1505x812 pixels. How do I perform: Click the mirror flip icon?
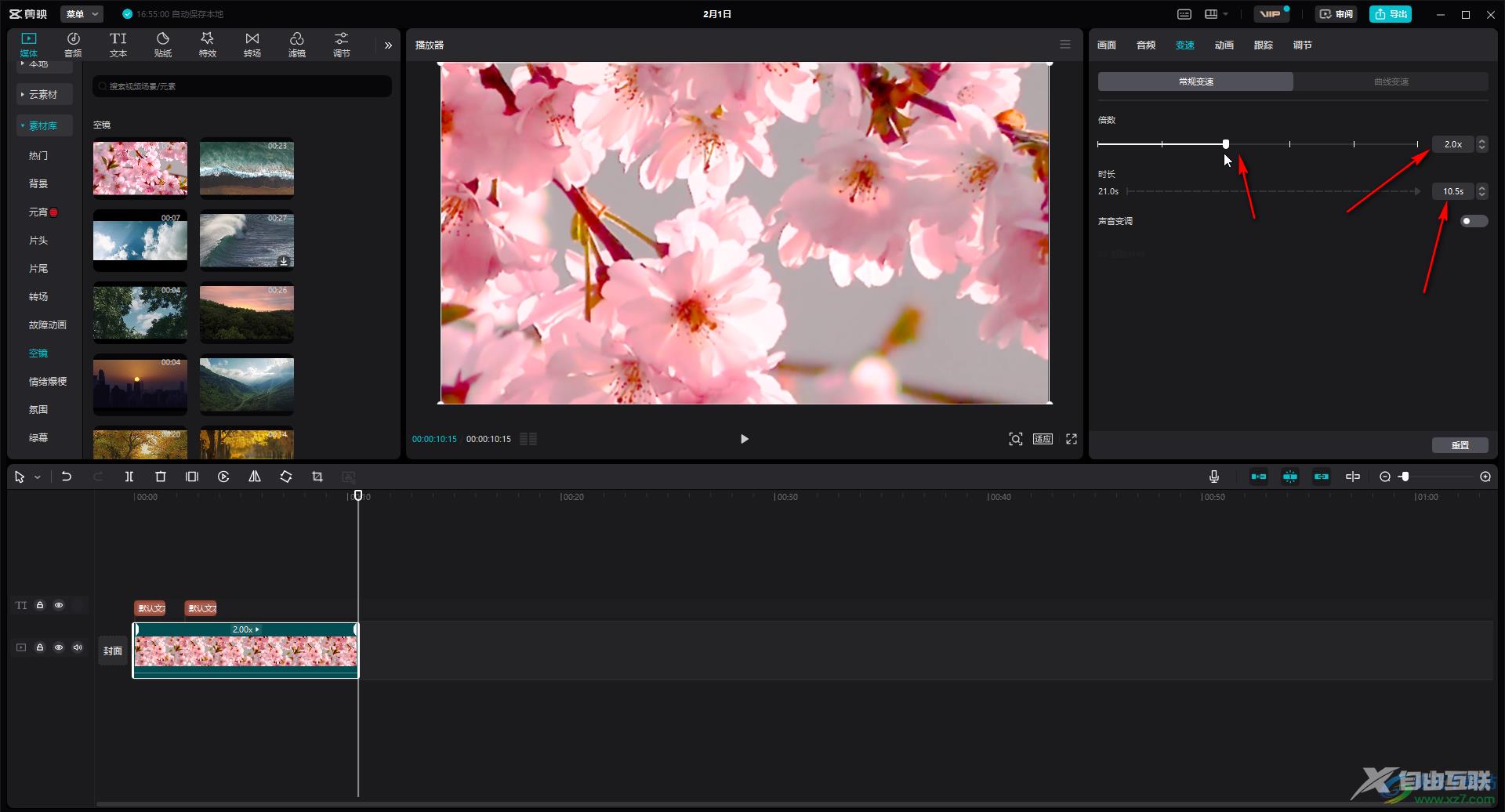point(255,477)
